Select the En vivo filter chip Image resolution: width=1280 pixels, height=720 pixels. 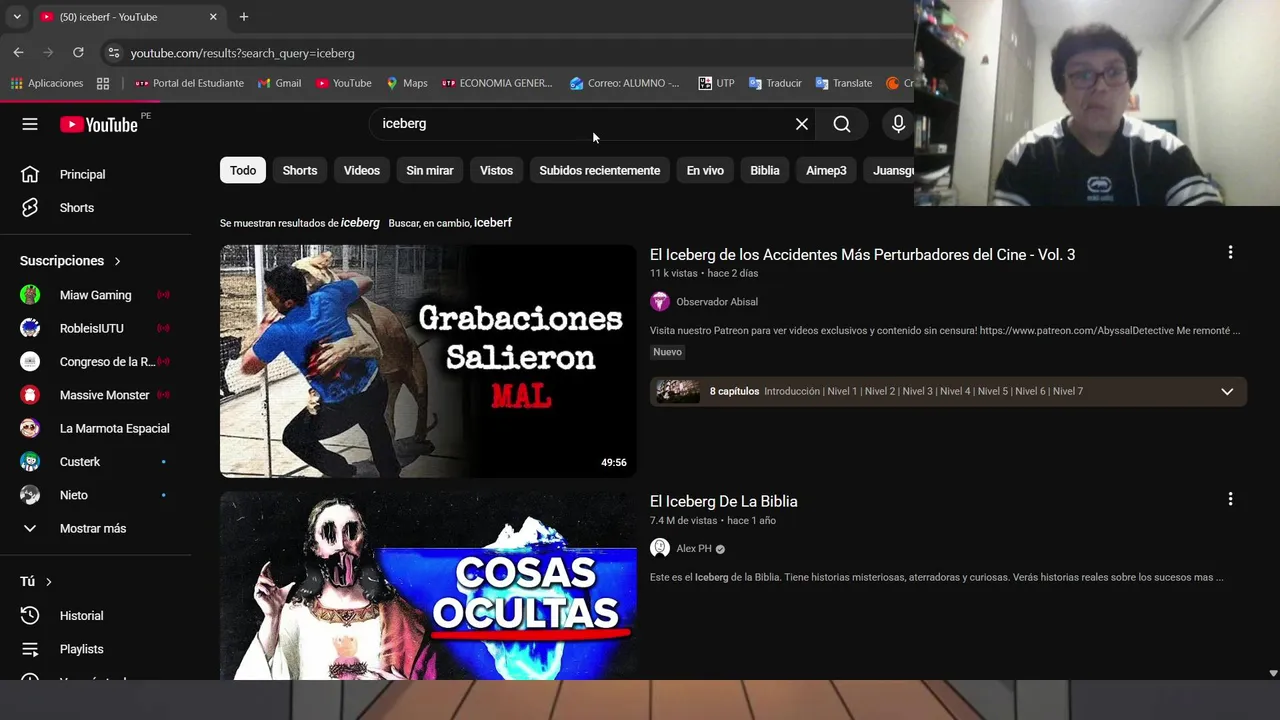click(705, 170)
